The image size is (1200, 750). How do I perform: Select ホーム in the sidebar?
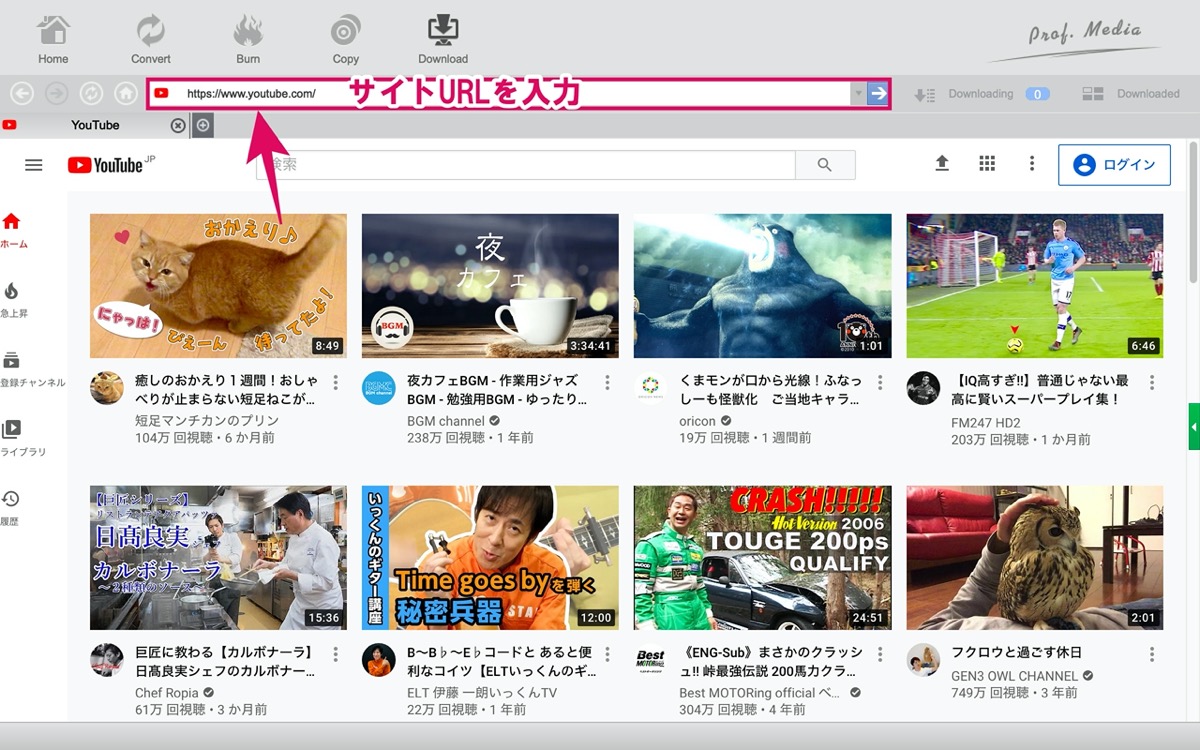click(x=13, y=230)
